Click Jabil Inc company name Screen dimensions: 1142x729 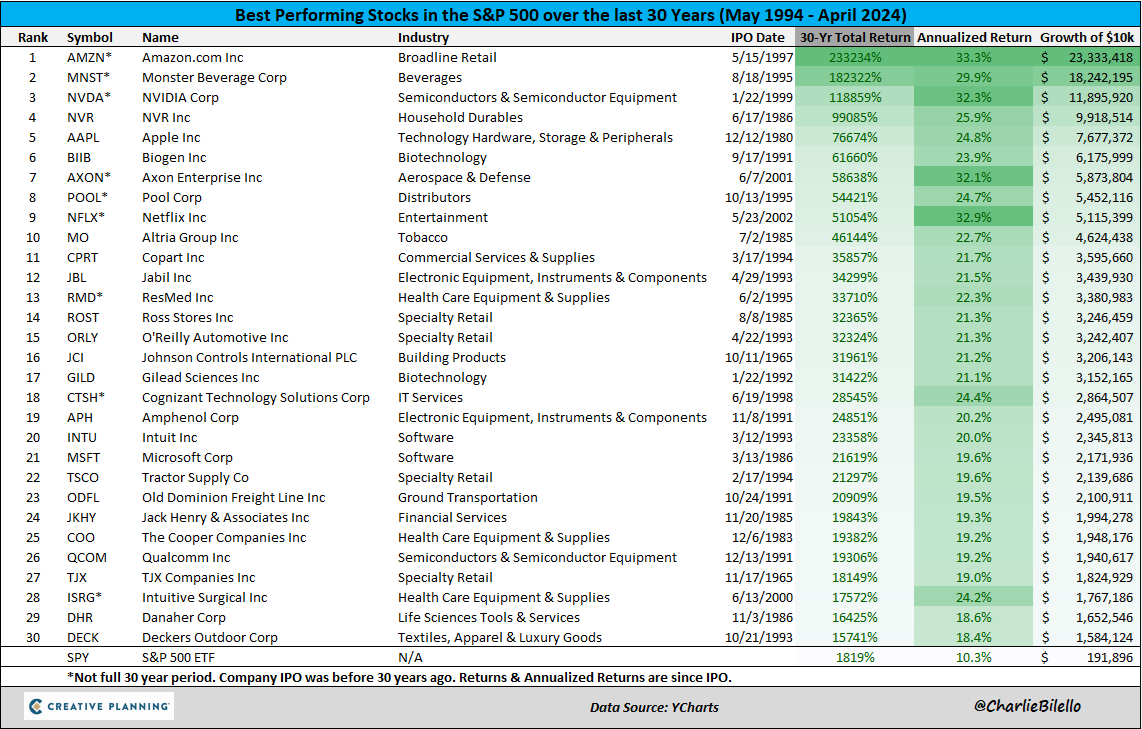click(167, 277)
